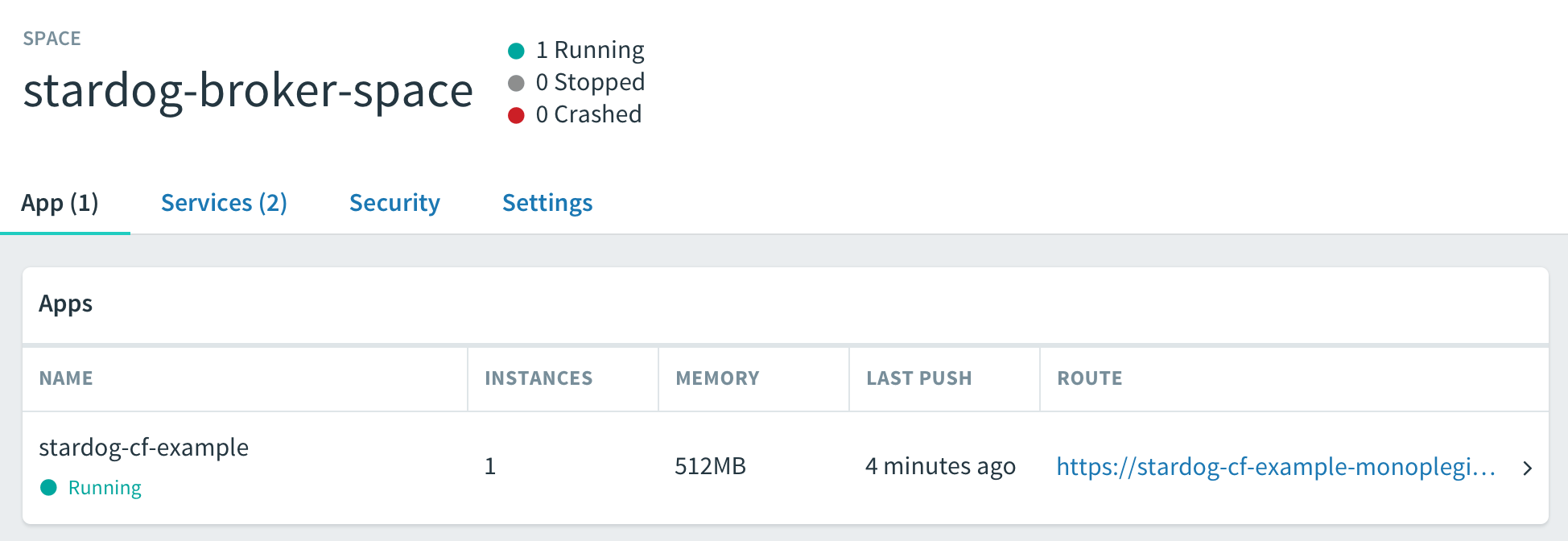Select the App (1) tab
The height and width of the screenshot is (541, 1568).
[x=60, y=203]
